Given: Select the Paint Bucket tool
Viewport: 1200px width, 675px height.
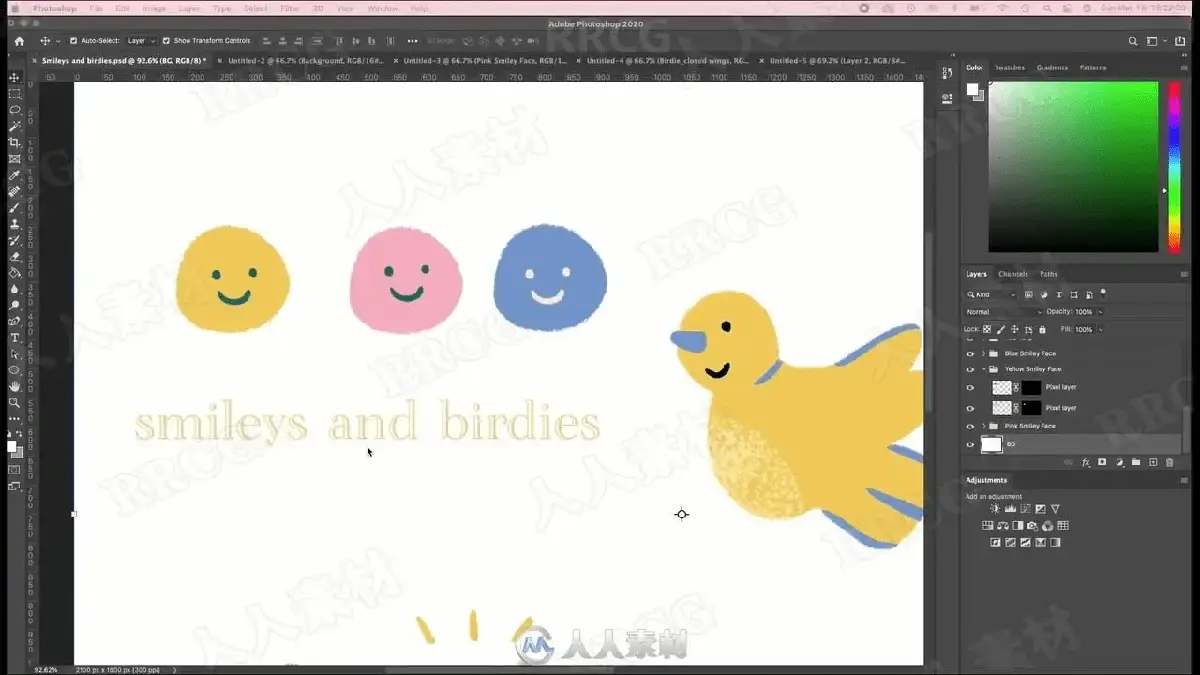Looking at the screenshot, I should [14, 273].
